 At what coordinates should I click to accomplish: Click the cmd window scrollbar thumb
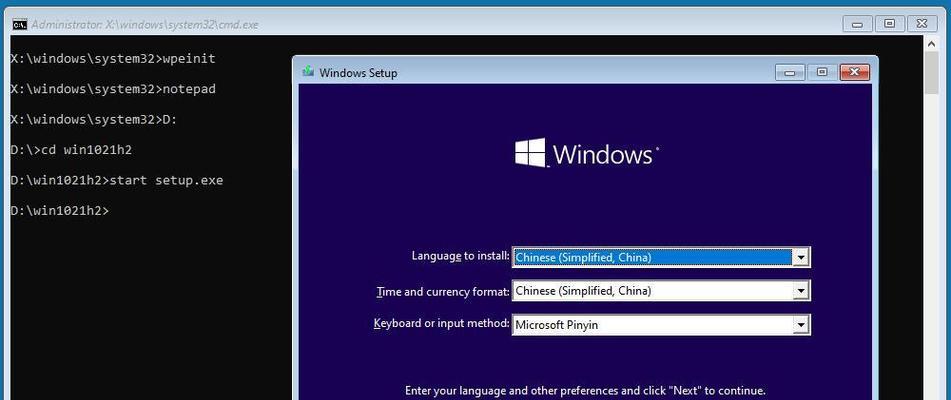coord(932,72)
